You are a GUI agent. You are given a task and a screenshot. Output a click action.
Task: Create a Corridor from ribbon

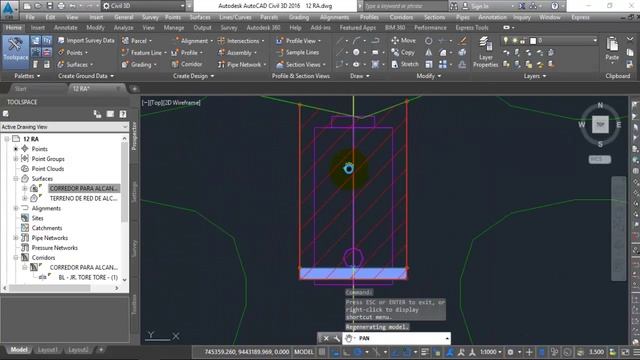click(187, 64)
